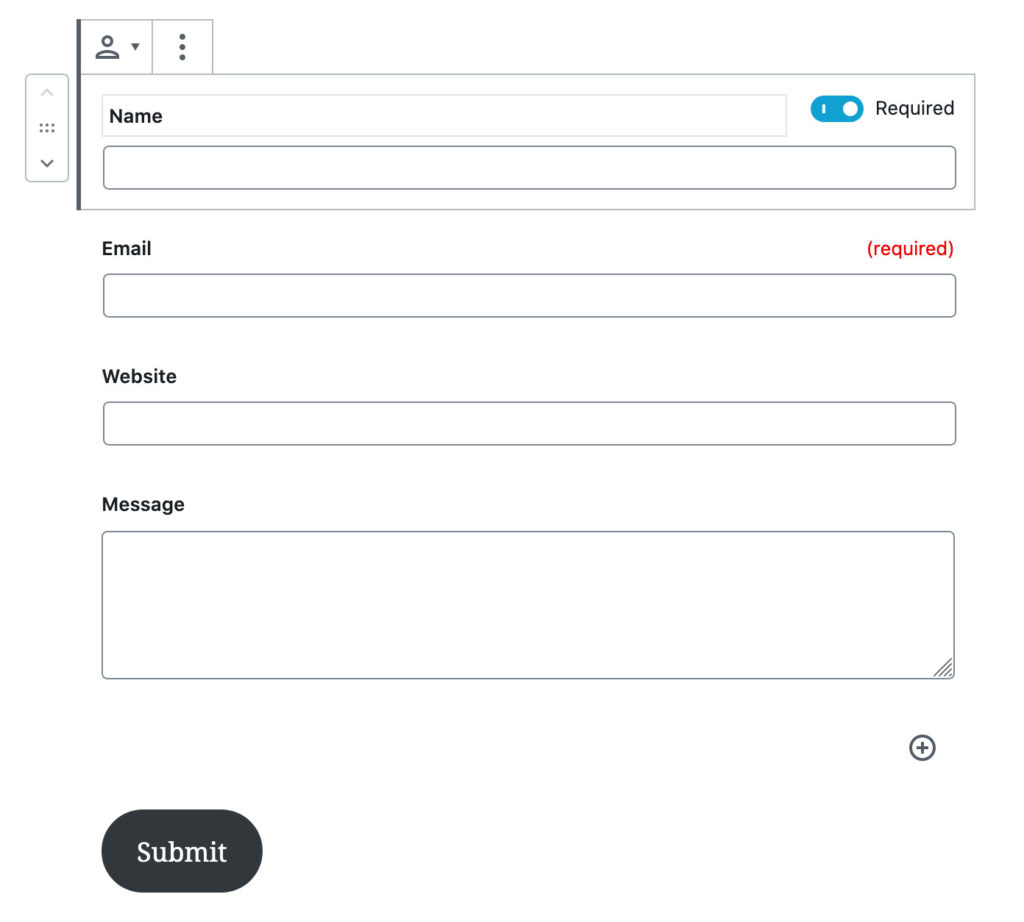Click the plus icon to add a block

pos(922,748)
